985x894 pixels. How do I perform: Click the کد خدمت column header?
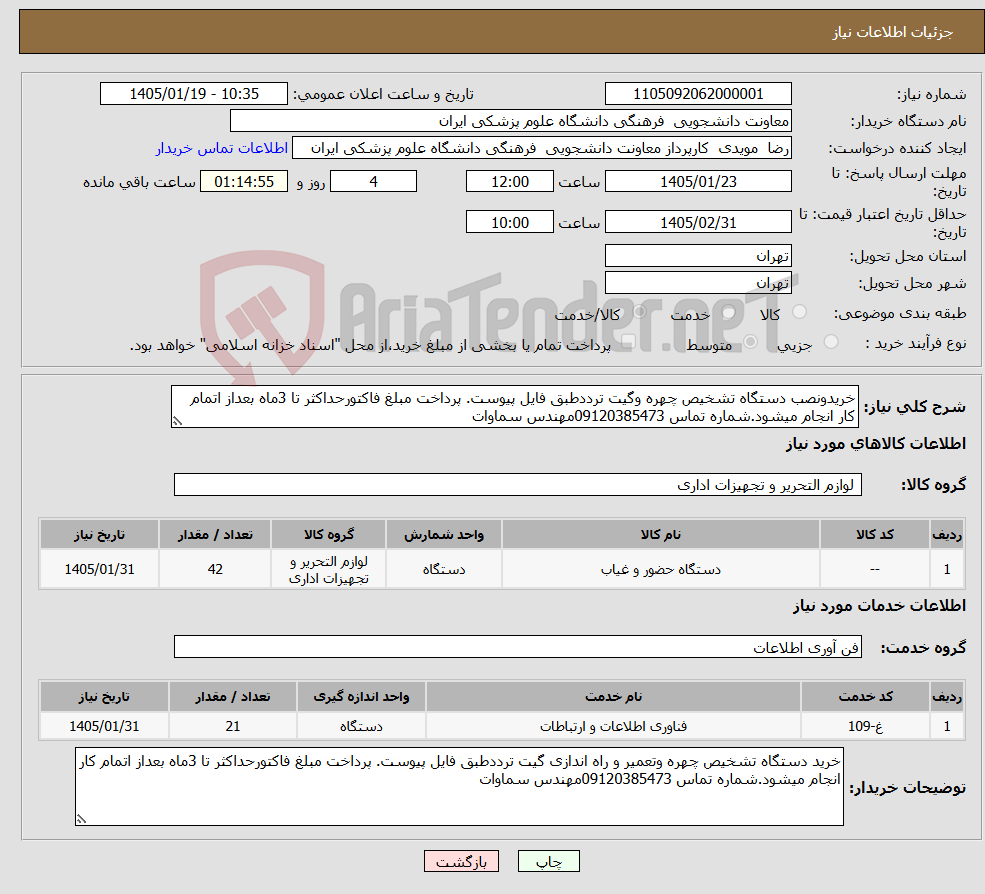(x=866, y=697)
